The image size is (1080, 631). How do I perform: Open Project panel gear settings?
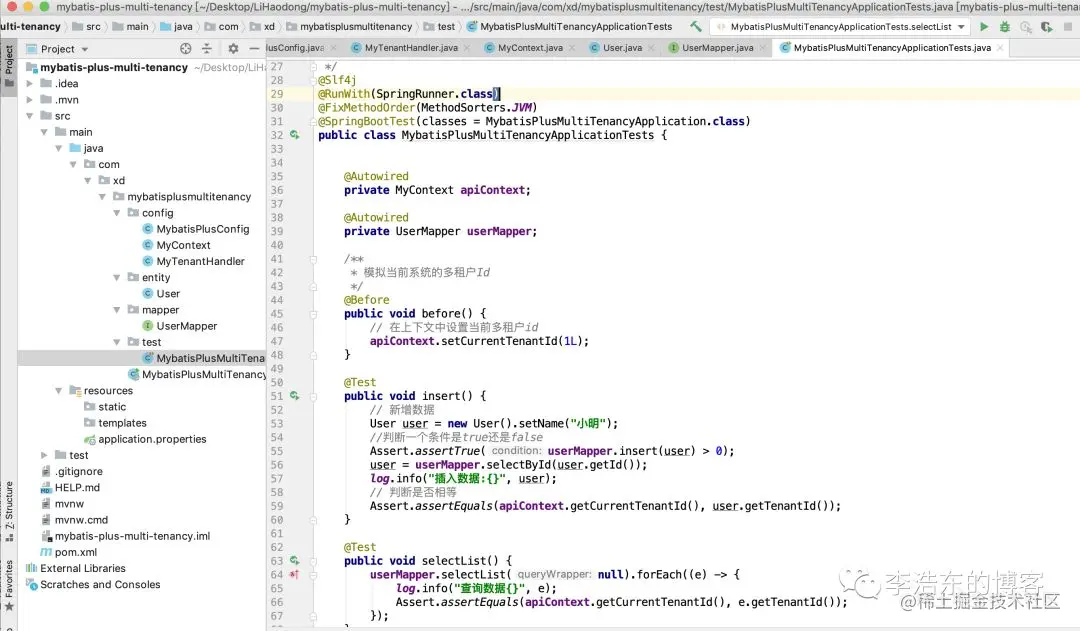tap(233, 49)
